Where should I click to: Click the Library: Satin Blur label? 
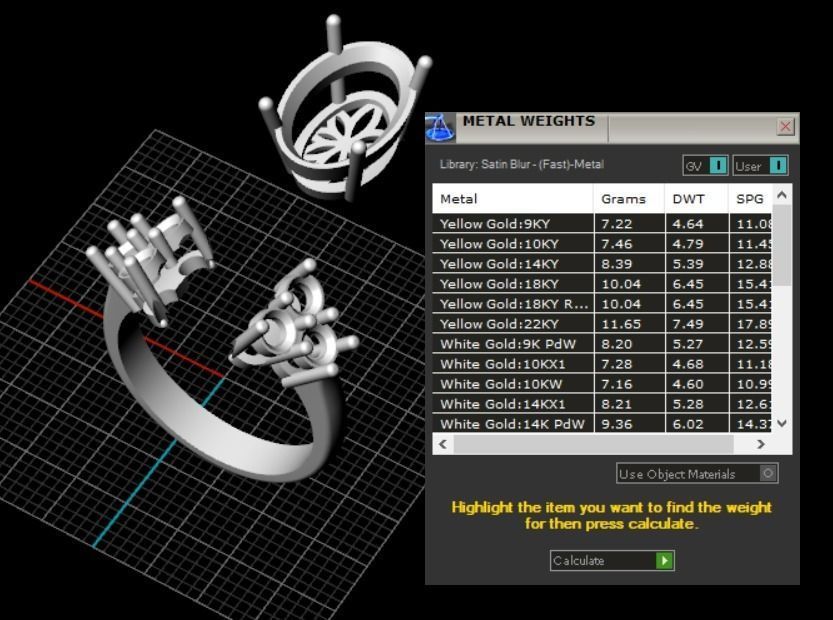pos(521,164)
